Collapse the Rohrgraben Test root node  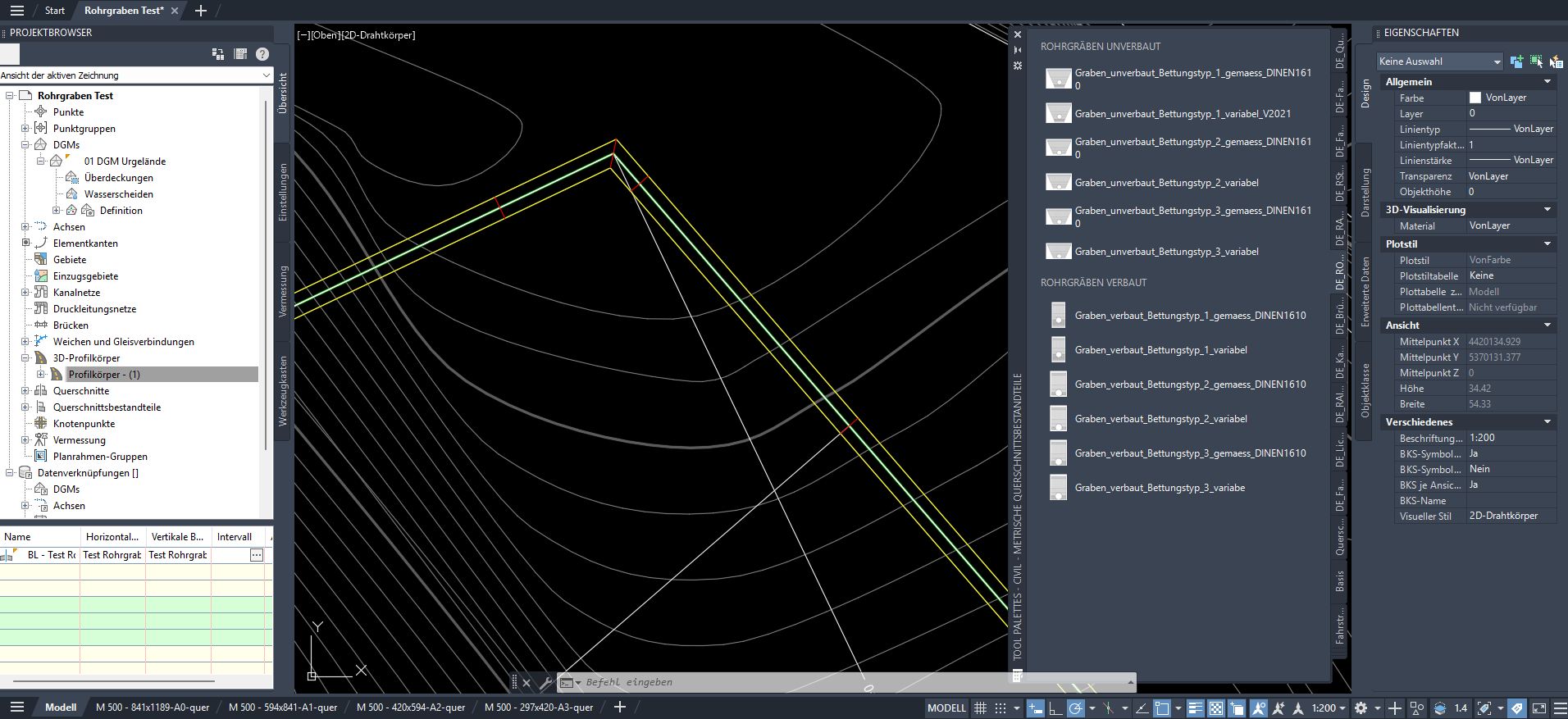click(10, 96)
